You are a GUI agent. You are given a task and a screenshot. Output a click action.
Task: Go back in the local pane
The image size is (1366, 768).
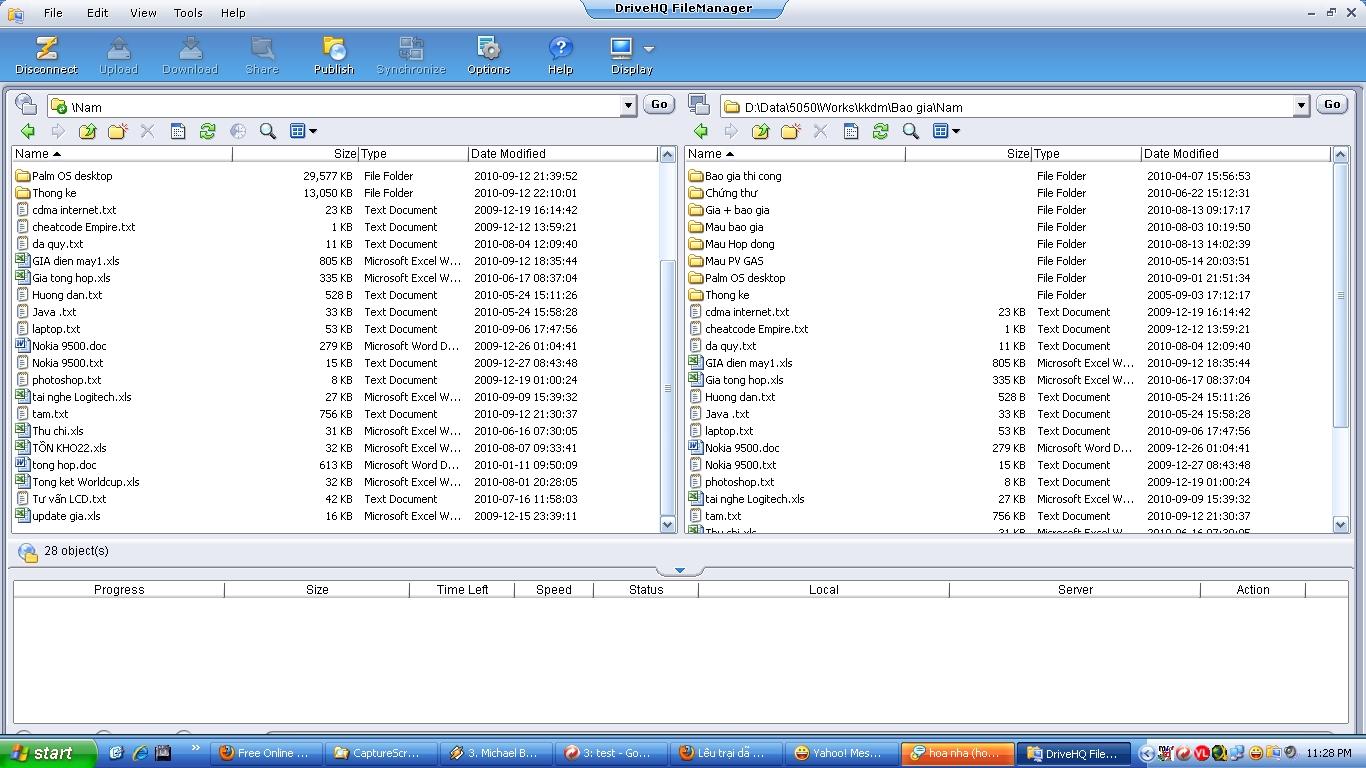pyautogui.click(x=701, y=131)
